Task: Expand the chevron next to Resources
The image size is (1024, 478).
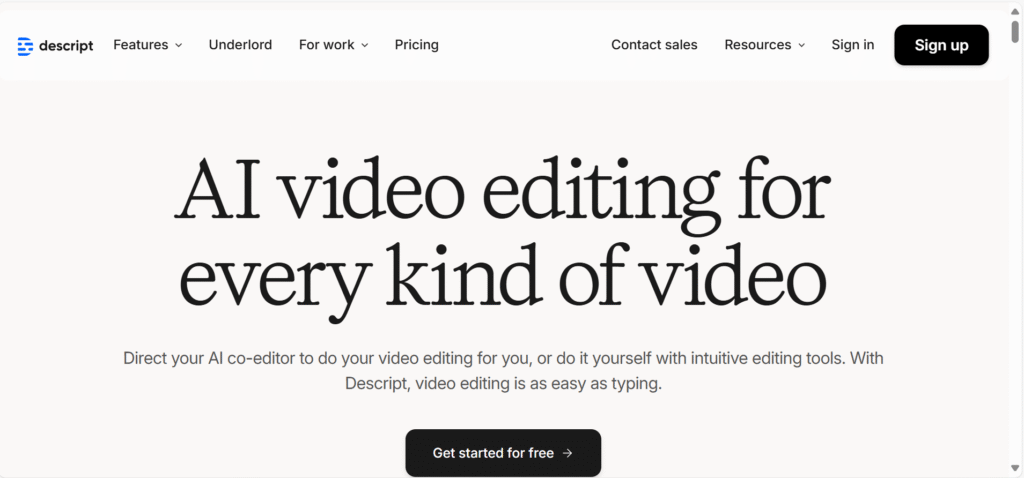Action: [801, 45]
